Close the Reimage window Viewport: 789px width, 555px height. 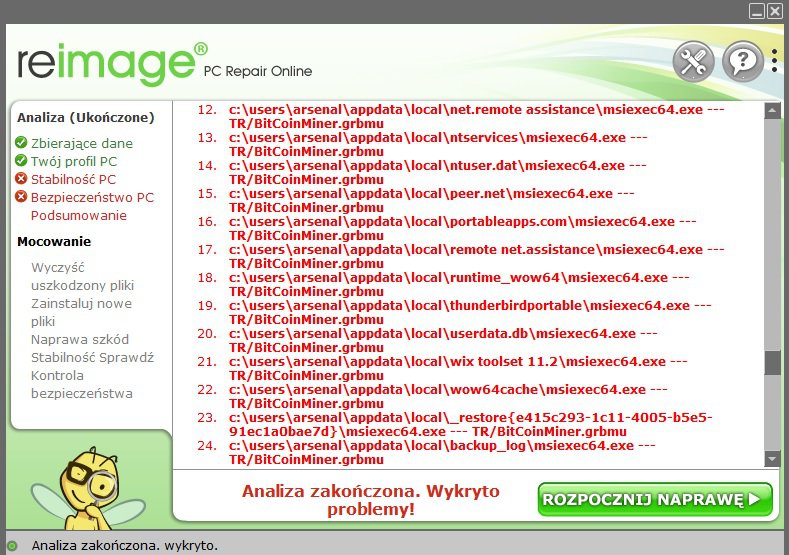click(774, 11)
